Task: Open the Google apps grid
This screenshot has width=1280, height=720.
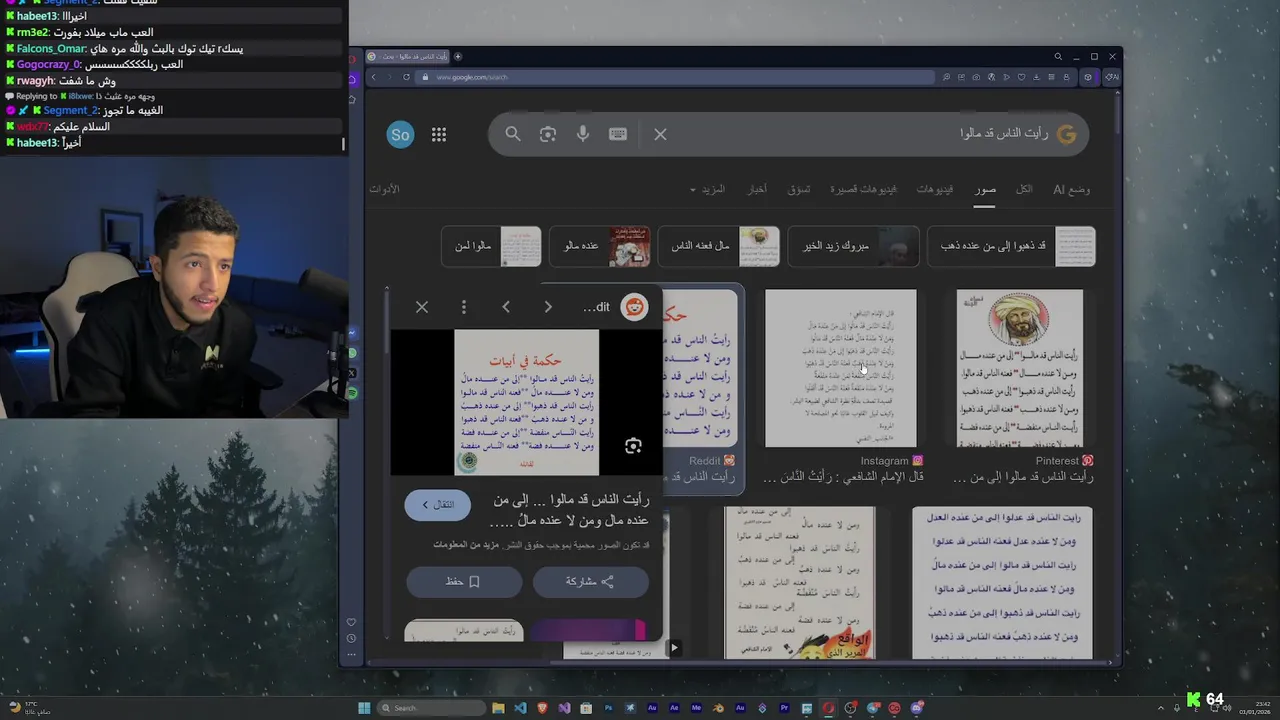Action: point(439,135)
